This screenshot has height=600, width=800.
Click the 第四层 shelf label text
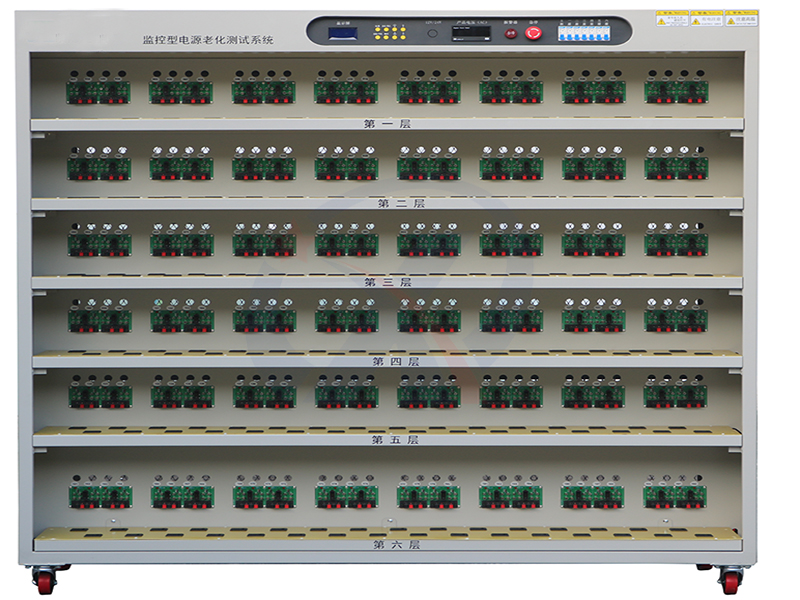[x=396, y=360]
